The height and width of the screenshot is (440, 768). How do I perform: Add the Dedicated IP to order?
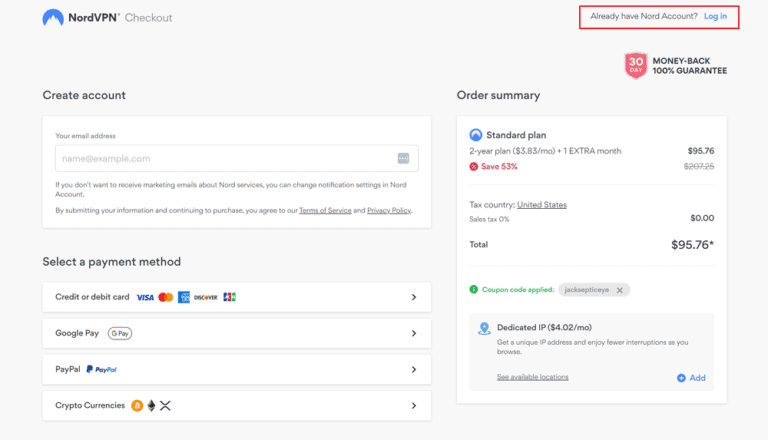pos(691,378)
